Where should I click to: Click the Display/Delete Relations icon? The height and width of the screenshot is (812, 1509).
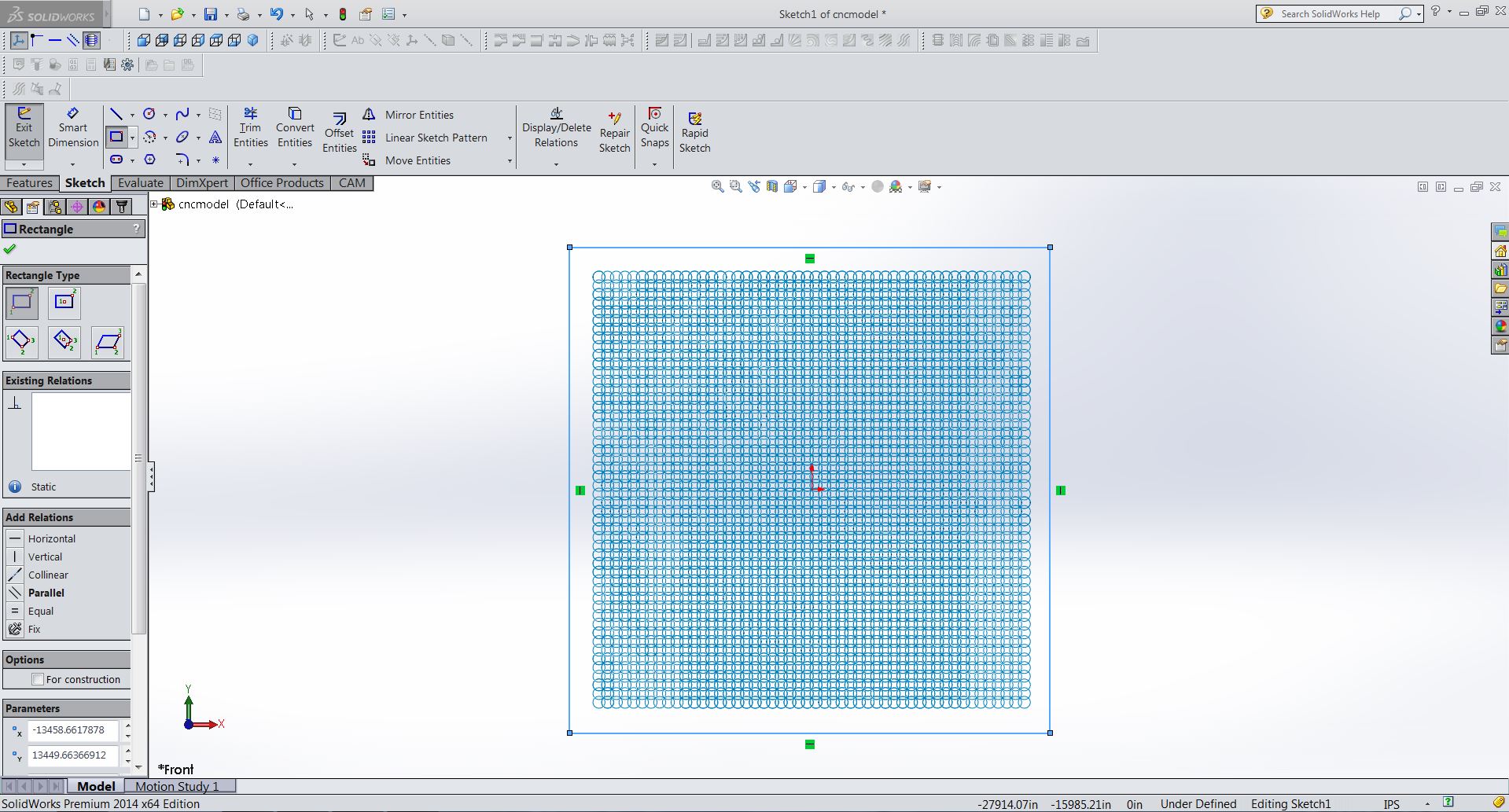pos(556,127)
